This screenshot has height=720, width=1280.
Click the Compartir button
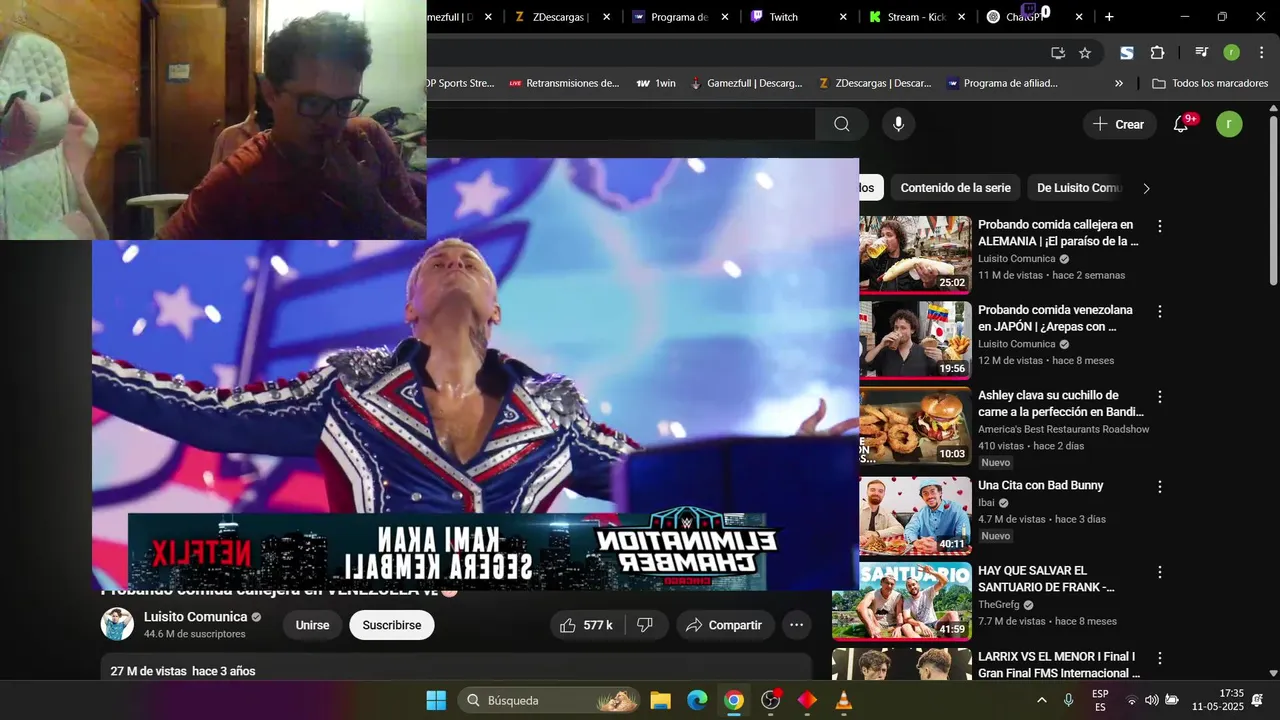[725, 625]
